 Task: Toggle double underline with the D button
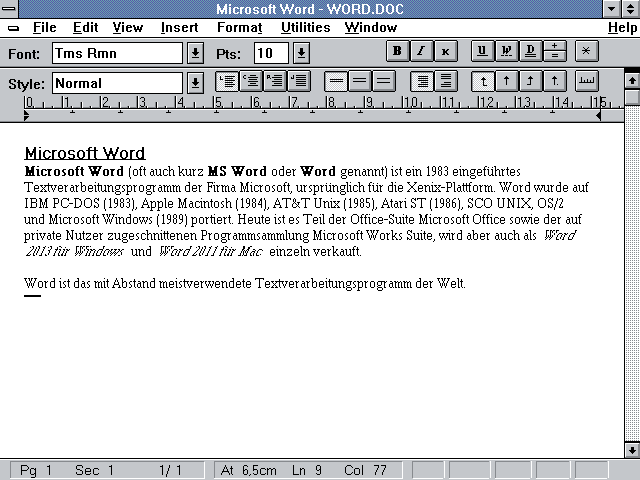(x=531, y=51)
